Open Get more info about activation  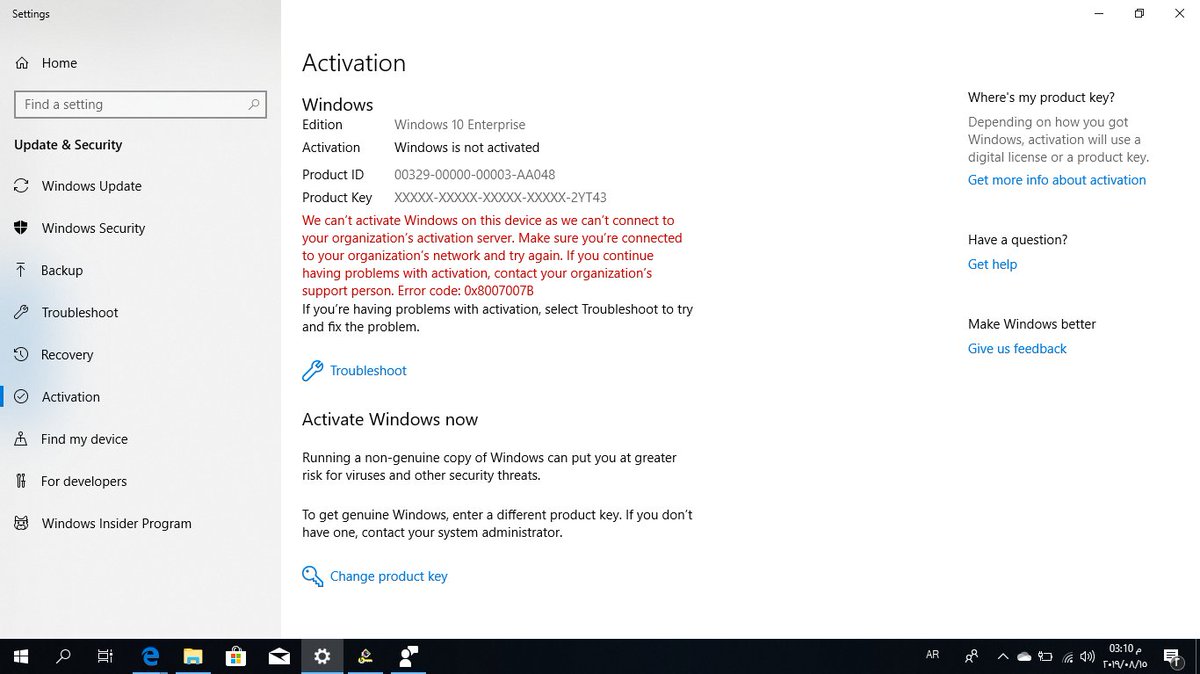click(1057, 180)
